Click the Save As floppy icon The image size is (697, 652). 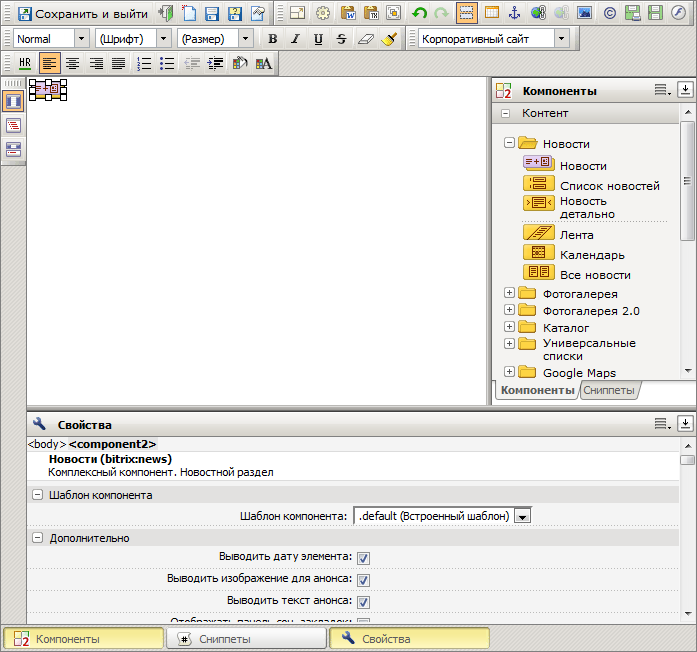(235, 13)
